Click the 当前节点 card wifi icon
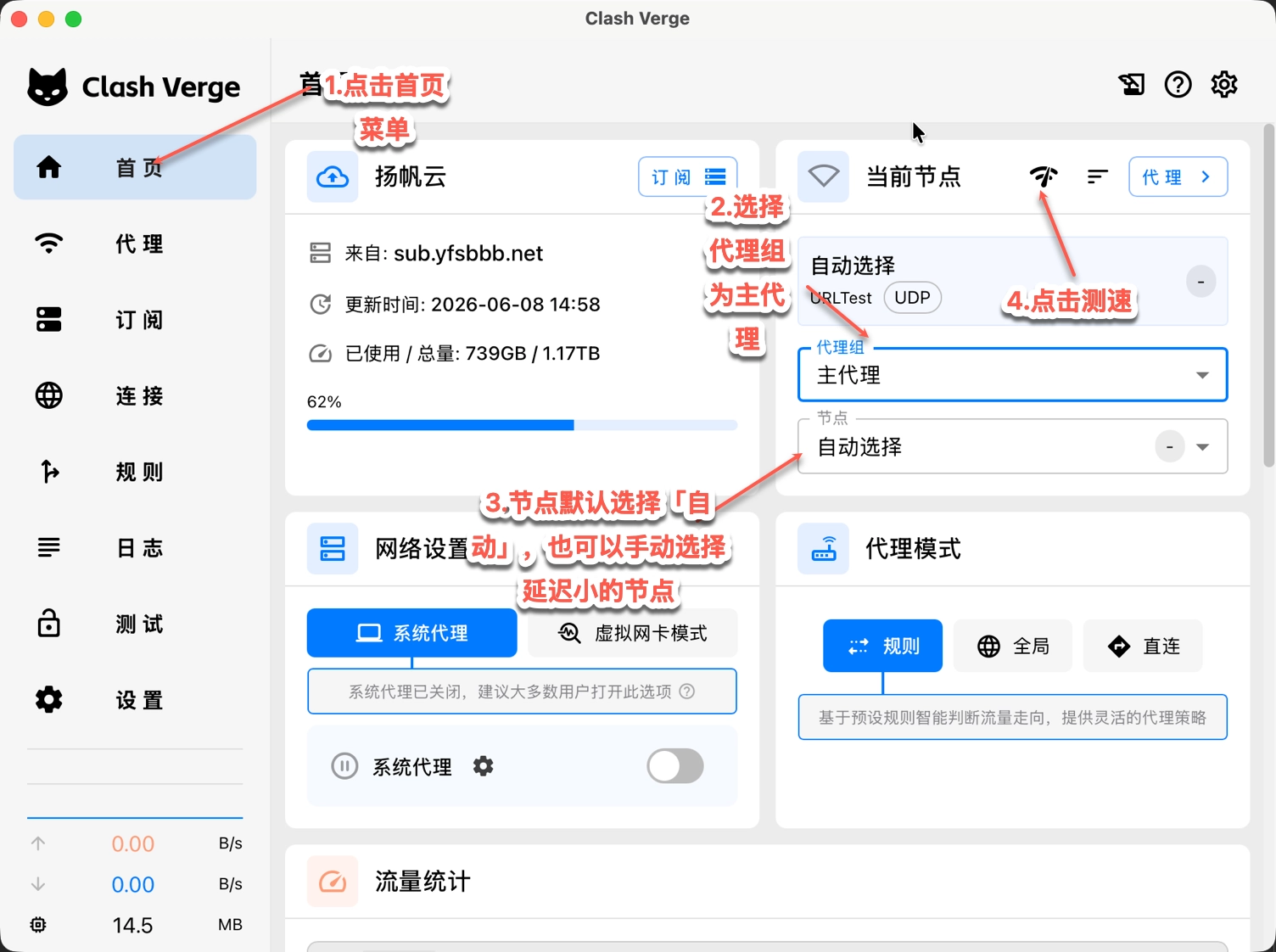Viewport: 1276px width, 952px height. pyautogui.click(x=823, y=176)
